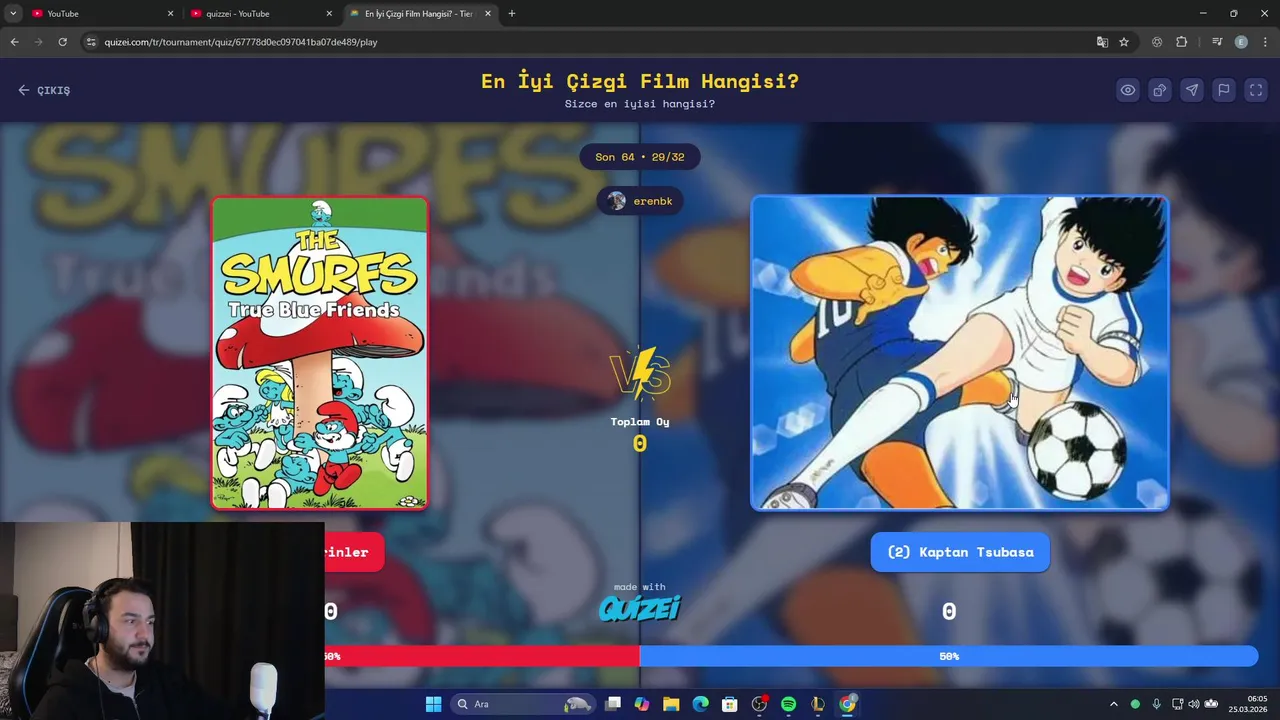Go back to previous page
Image resolution: width=1280 pixels, height=720 pixels.
(x=14, y=42)
